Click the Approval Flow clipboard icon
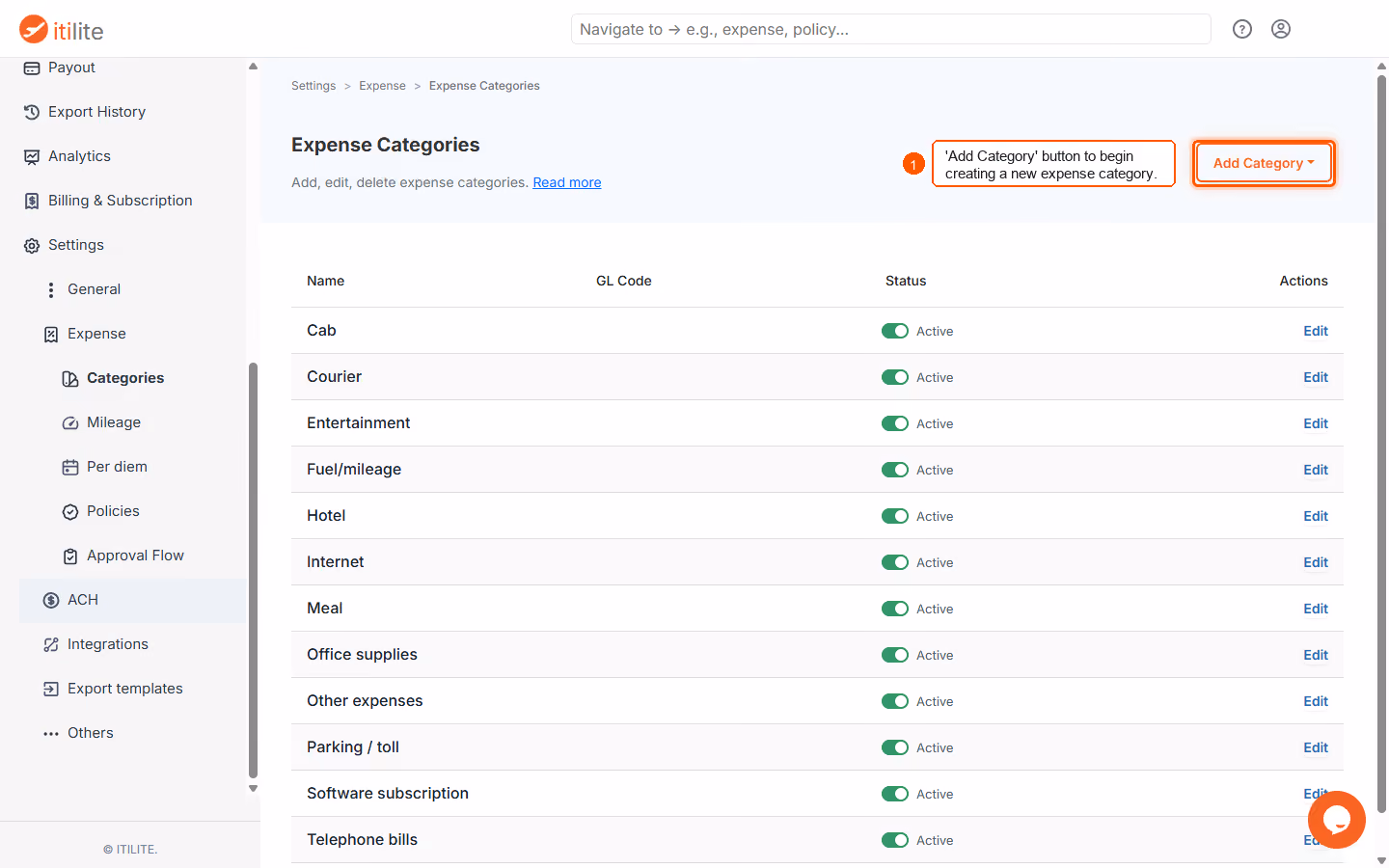1389x868 pixels. click(x=70, y=556)
